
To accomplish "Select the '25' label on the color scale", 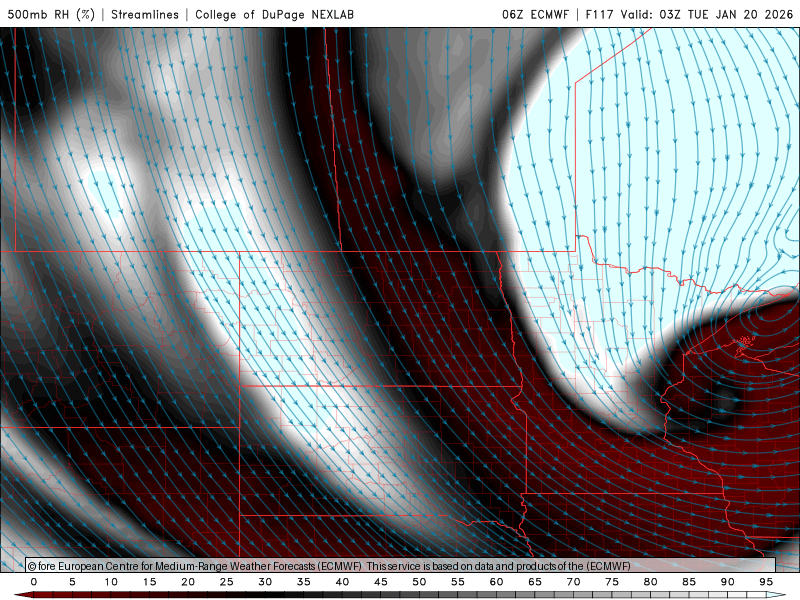I will pyautogui.click(x=227, y=582).
